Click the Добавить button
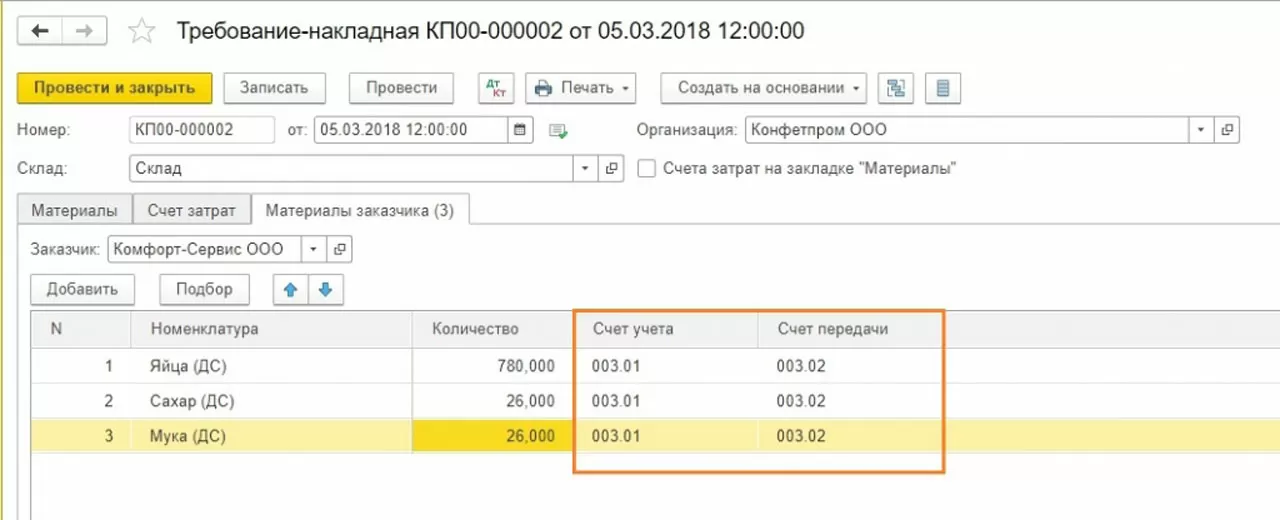1280x520 pixels. click(x=82, y=289)
